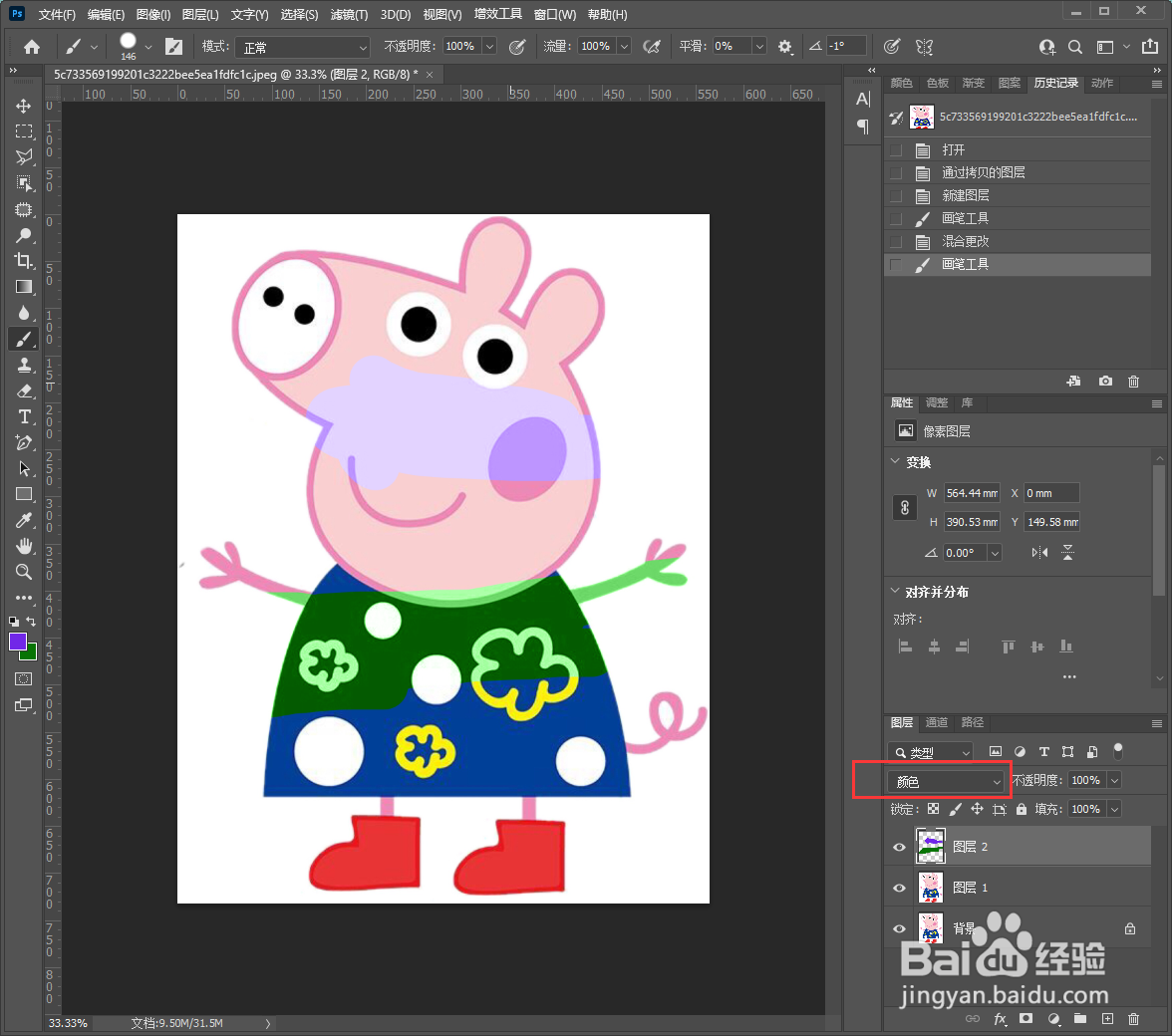This screenshot has height=1036, width=1172.
Task: Click align left edges button
Action: (x=905, y=647)
